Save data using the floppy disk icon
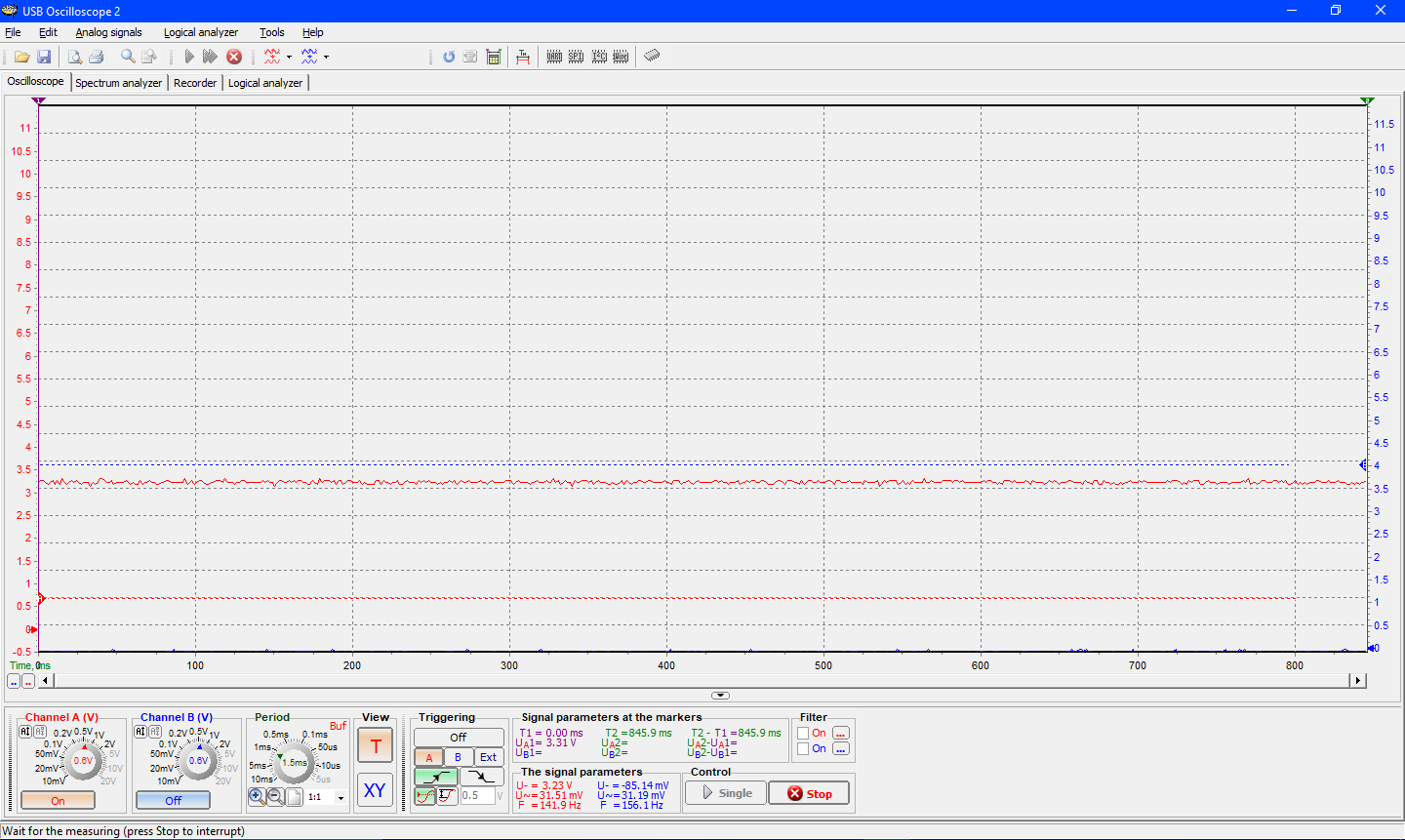The width and height of the screenshot is (1405, 840). (x=44, y=57)
